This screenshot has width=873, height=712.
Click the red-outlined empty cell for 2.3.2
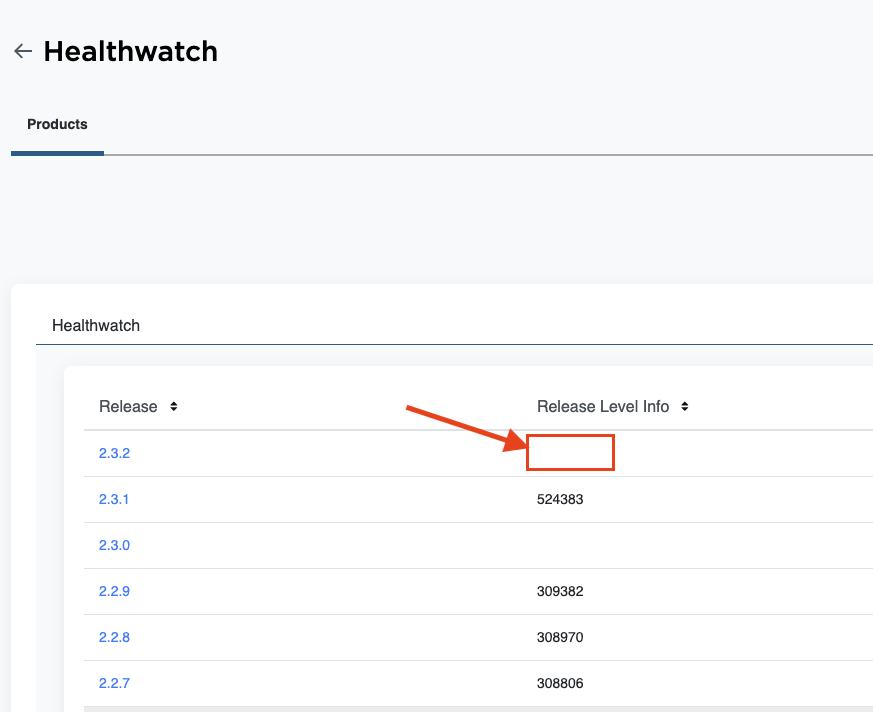point(570,453)
